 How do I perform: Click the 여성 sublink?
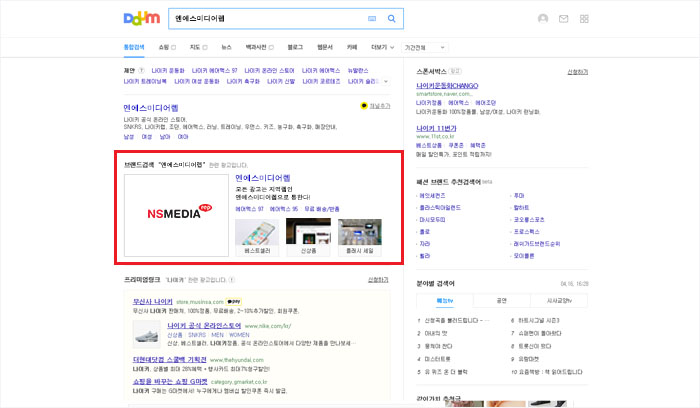tap(147, 137)
